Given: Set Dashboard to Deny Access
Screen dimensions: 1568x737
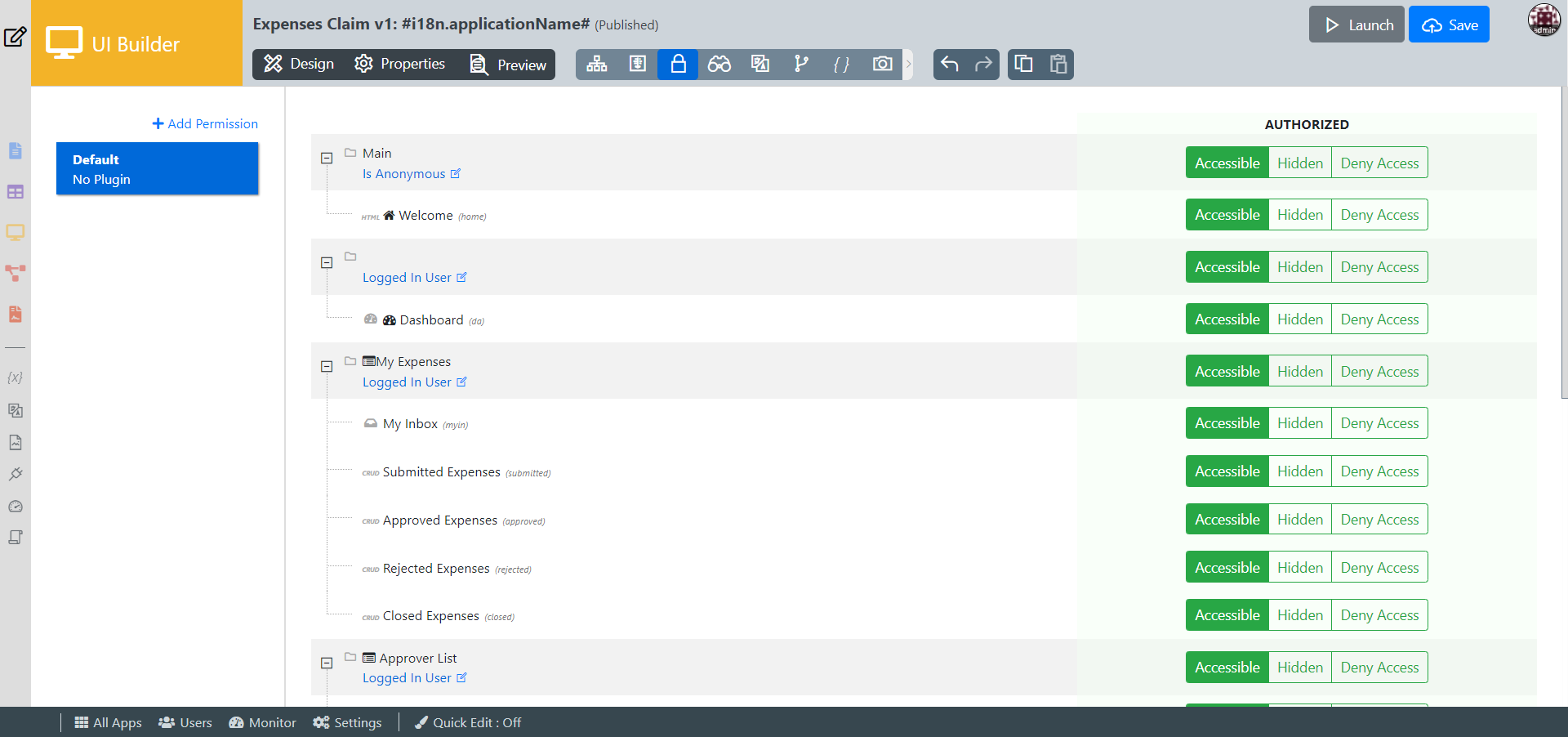Looking at the screenshot, I should [x=1379, y=319].
